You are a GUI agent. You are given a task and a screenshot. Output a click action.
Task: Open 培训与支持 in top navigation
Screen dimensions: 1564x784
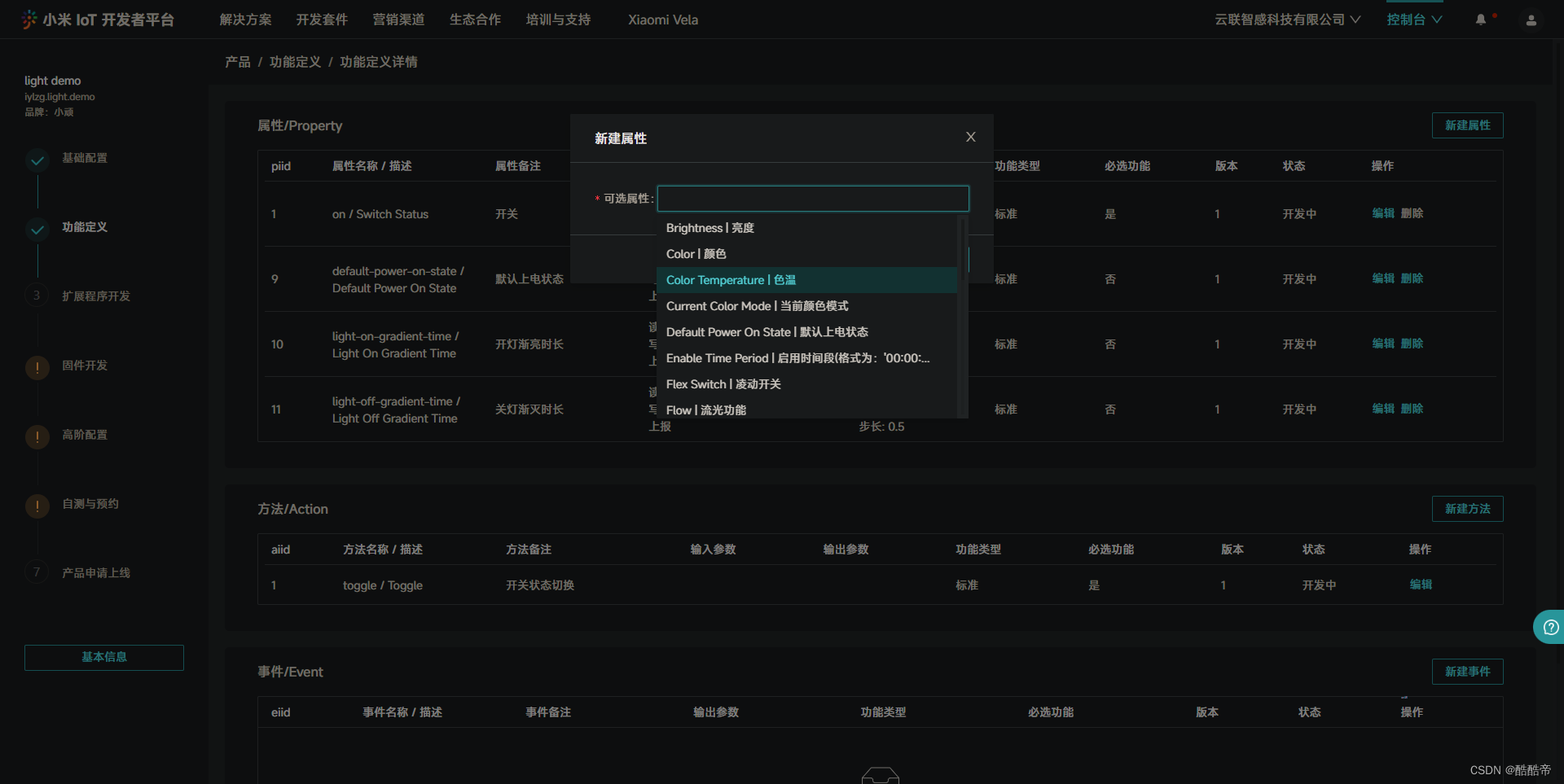click(x=558, y=20)
